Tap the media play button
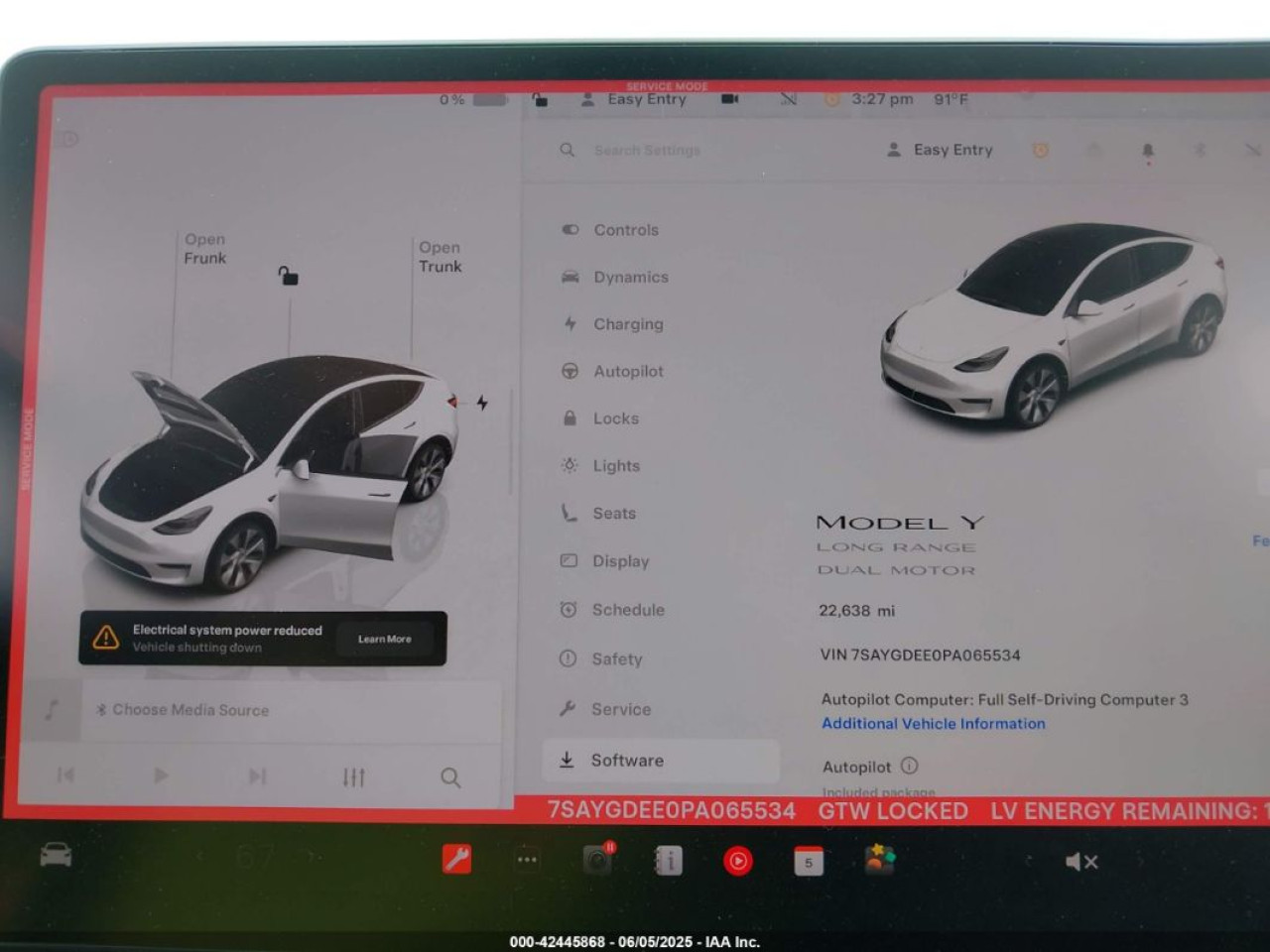1270x952 pixels. point(161,775)
